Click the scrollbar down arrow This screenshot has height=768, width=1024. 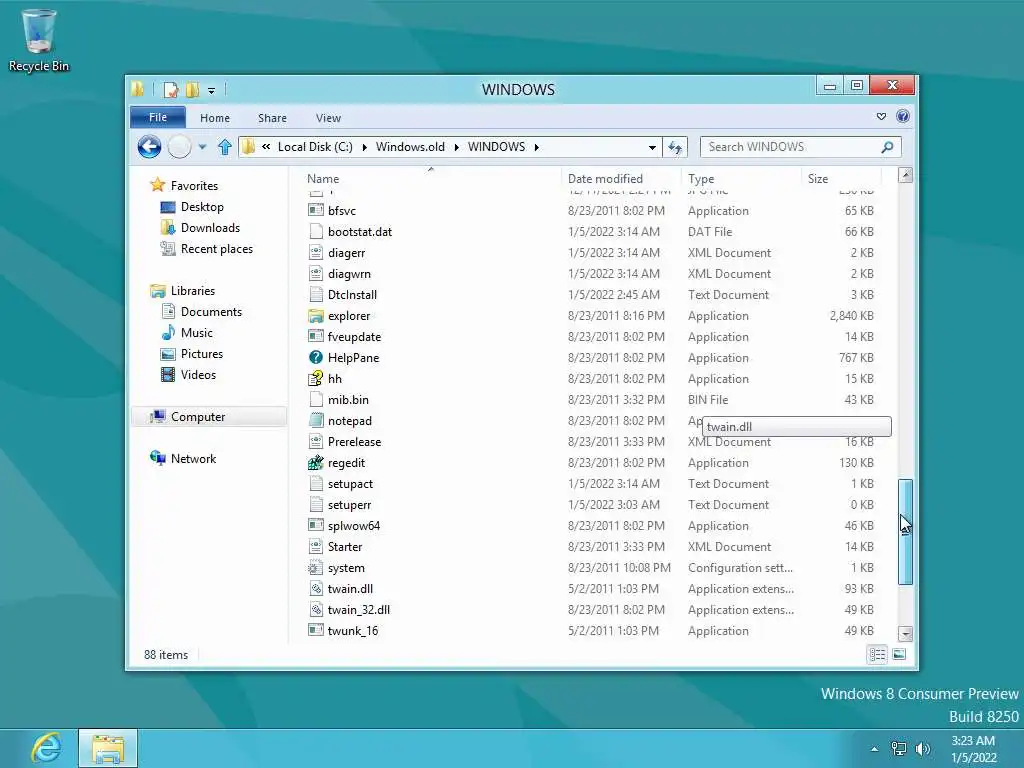(905, 633)
